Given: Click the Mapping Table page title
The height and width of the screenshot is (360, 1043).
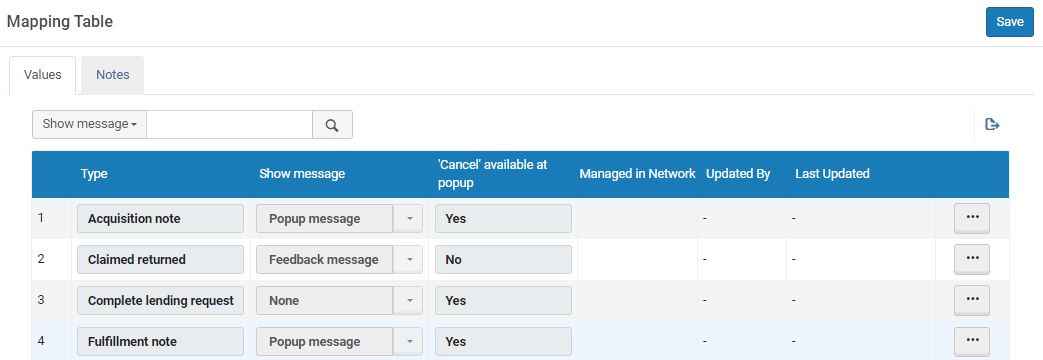Looking at the screenshot, I should [60, 21].
